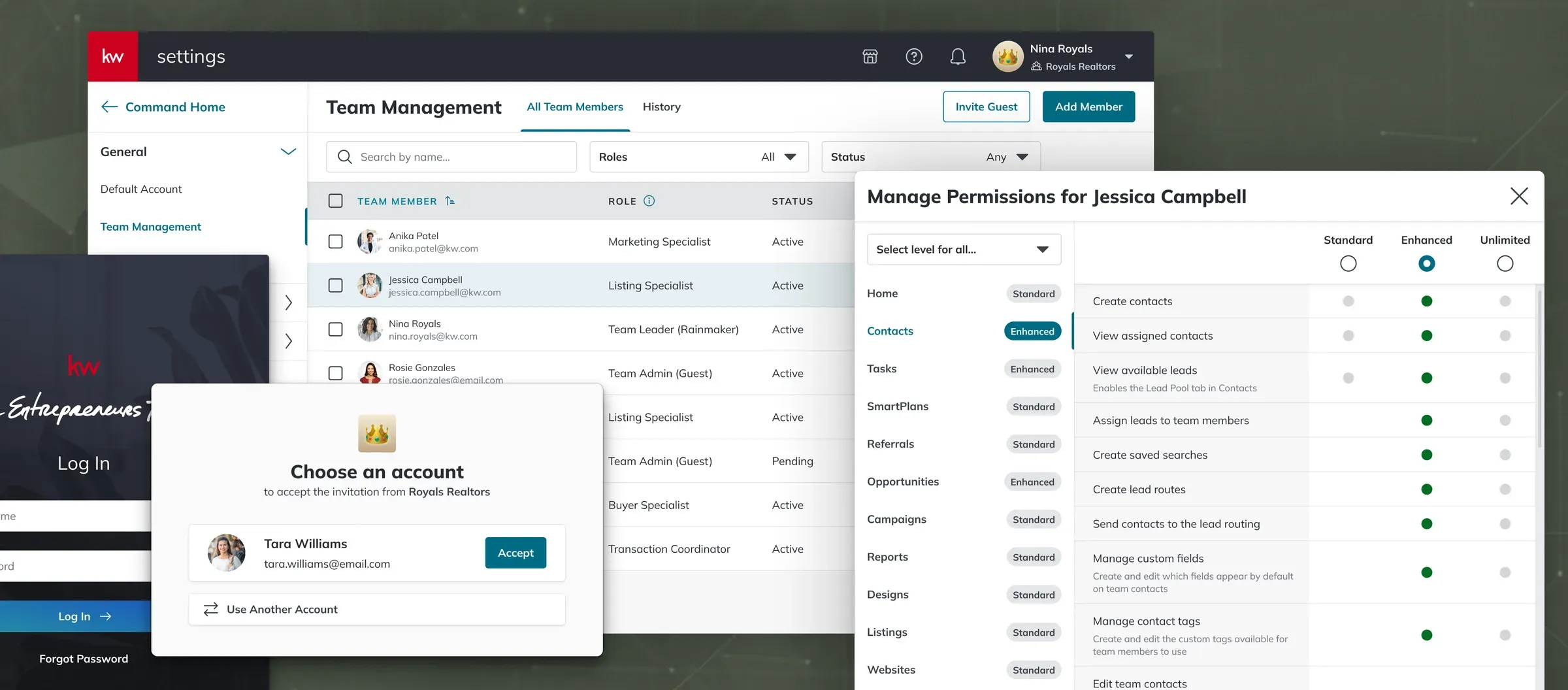Collapse the General section chevron
This screenshot has height=690, width=1568.
click(288, 152)
